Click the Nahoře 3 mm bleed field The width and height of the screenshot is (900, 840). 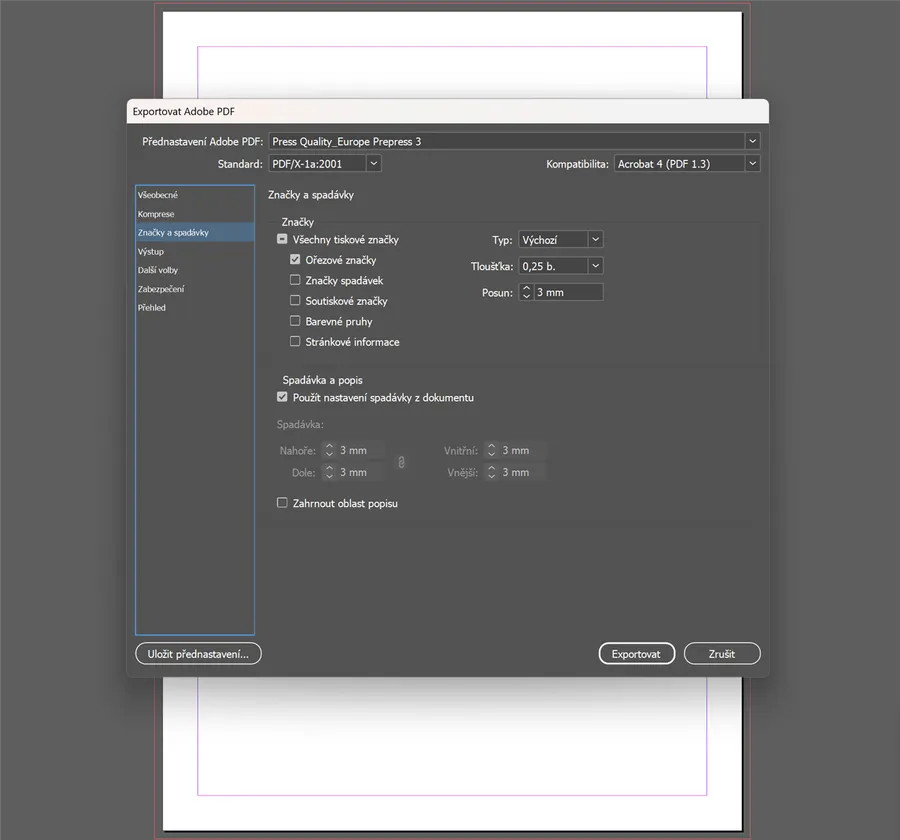click(360, 450)
